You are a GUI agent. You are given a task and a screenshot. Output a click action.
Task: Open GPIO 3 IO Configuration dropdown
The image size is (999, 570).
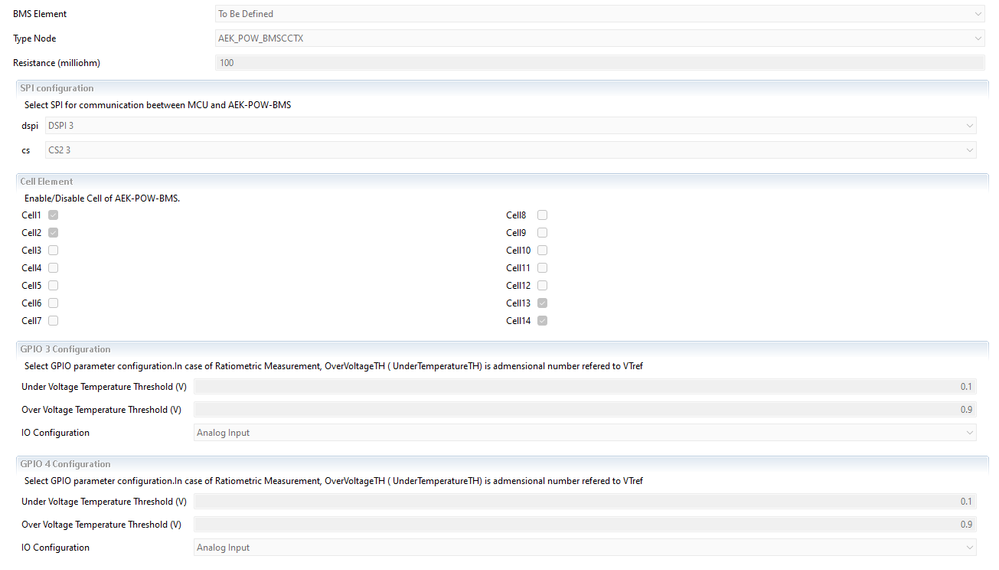tap(585, 433)
